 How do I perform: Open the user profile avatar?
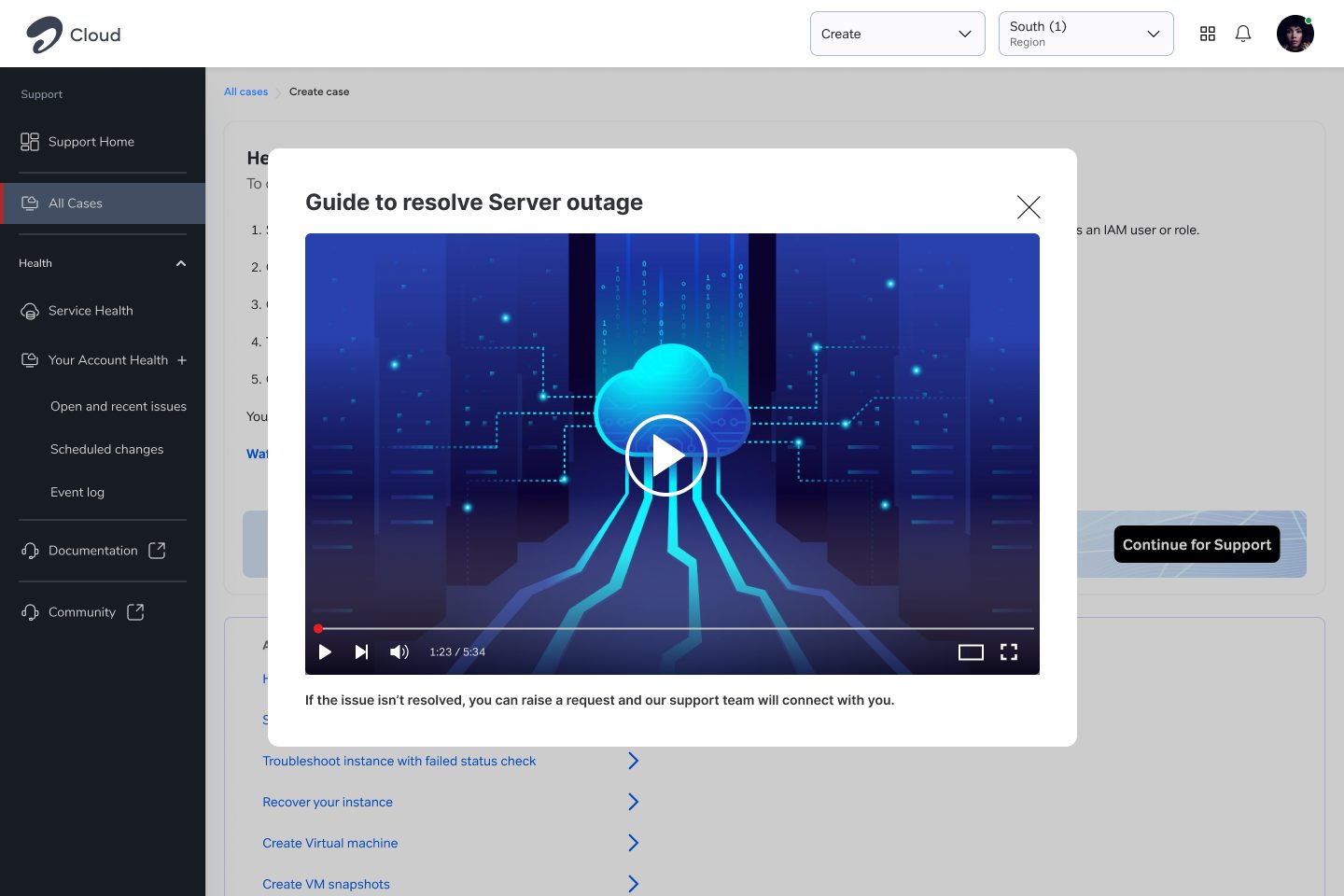[1295, 34]
